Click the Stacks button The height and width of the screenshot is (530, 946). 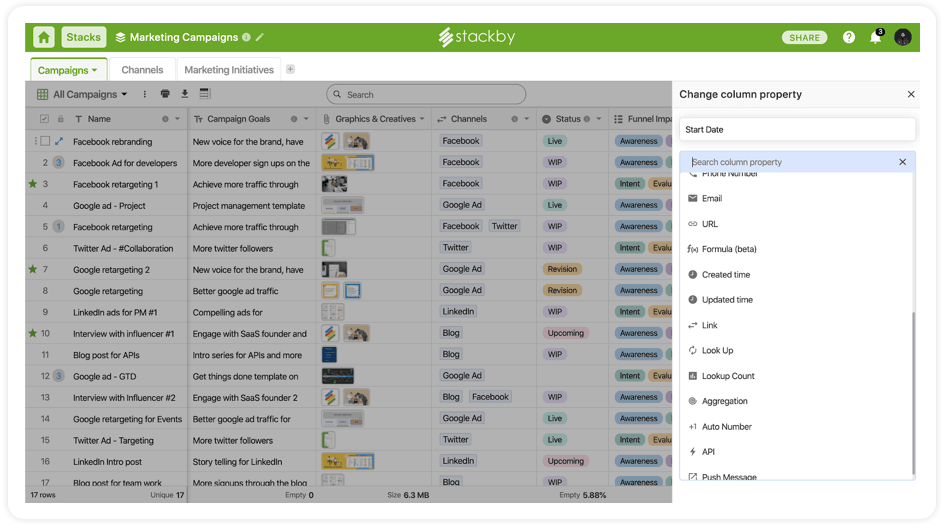(84, 37)
